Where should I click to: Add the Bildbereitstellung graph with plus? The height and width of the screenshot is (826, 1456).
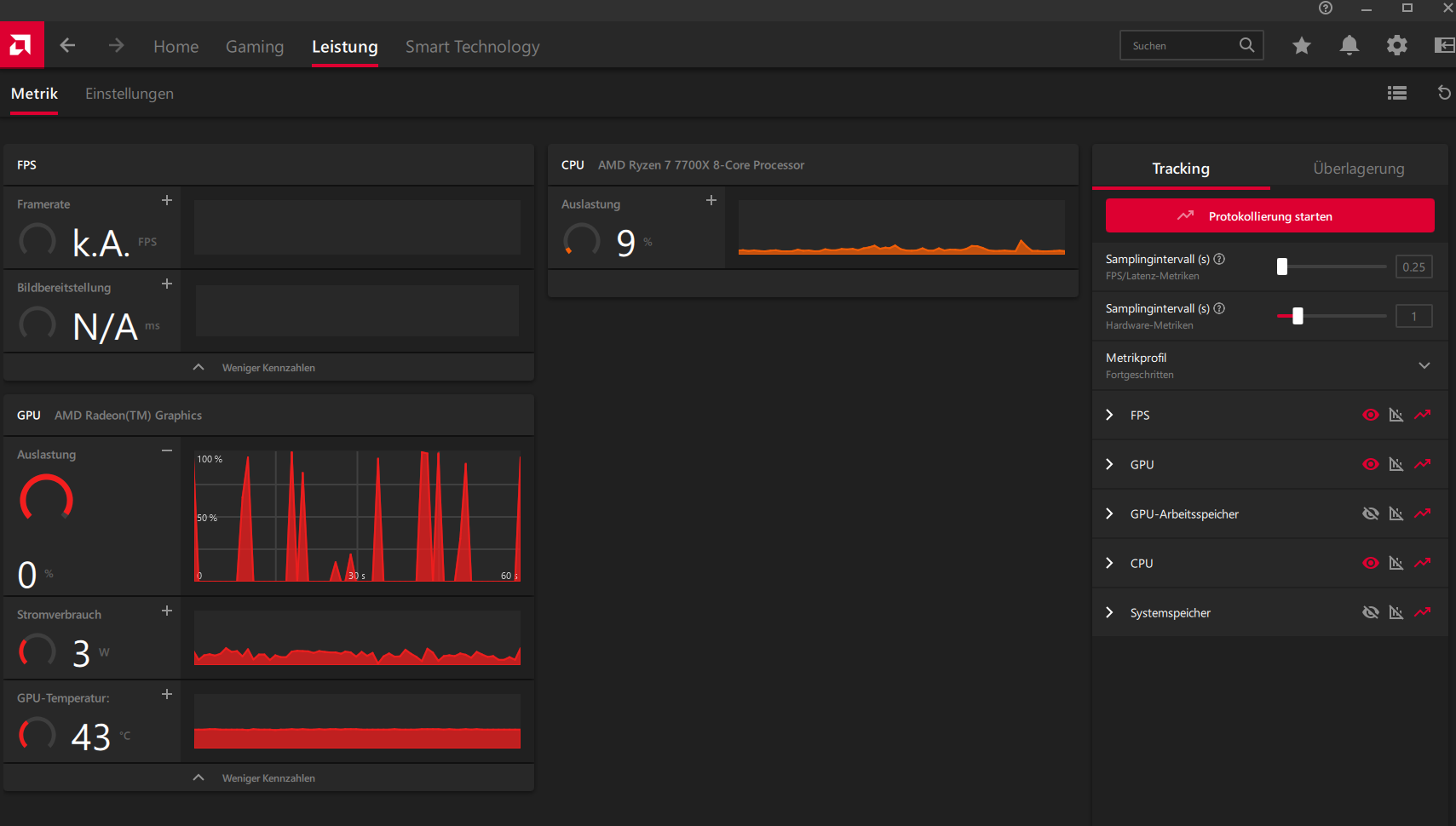(x=167, y=284)
